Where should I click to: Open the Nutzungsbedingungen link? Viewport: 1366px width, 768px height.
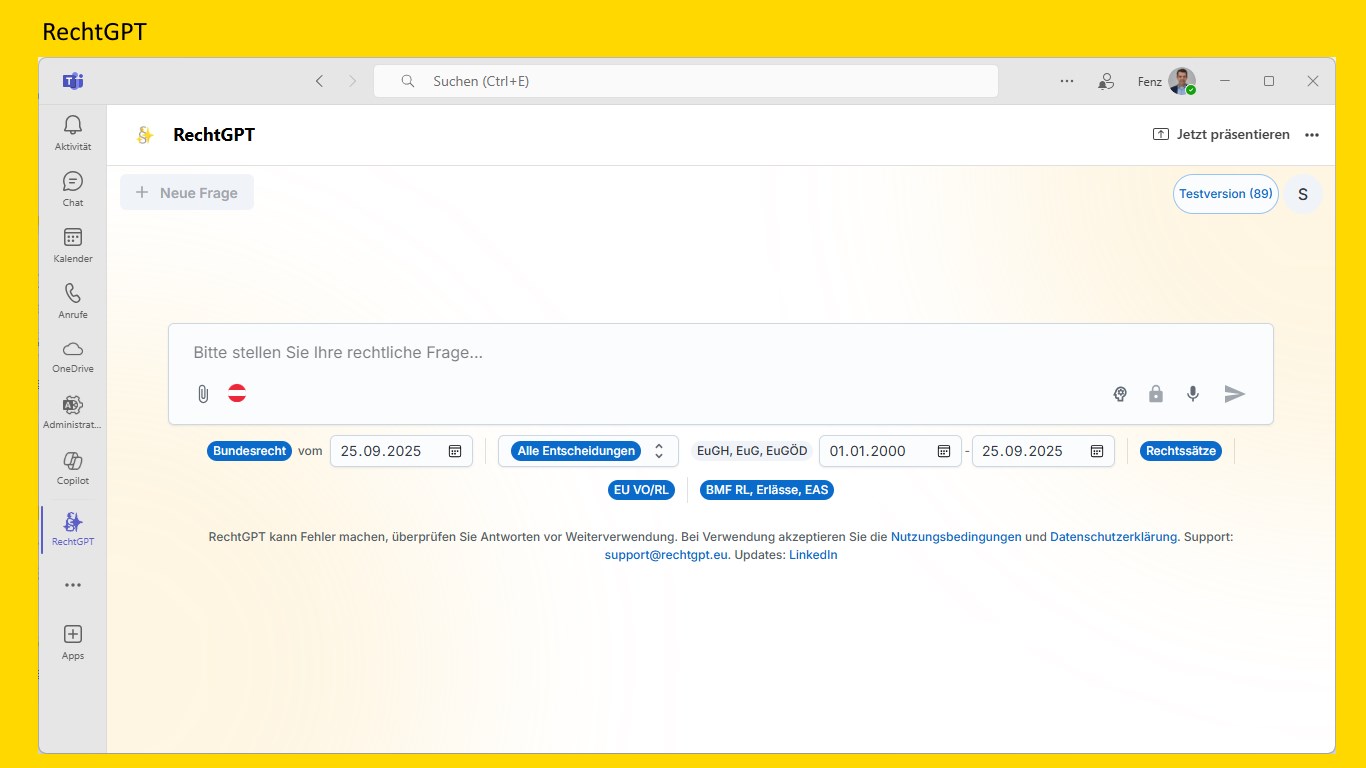coord(956,537)
